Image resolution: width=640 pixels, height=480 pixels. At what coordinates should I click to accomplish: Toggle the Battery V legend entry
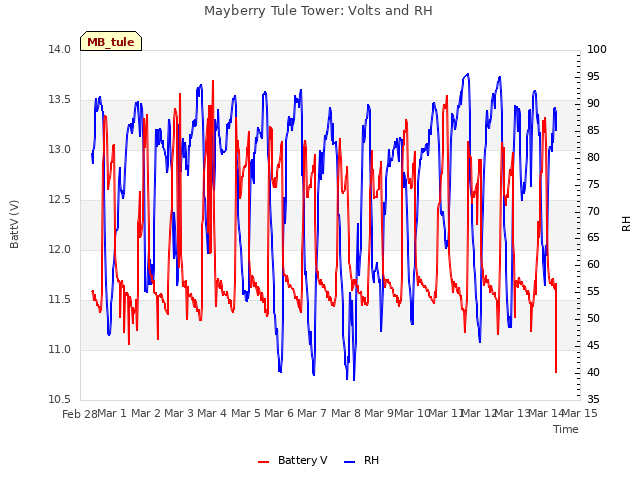(x=292, y=460)
